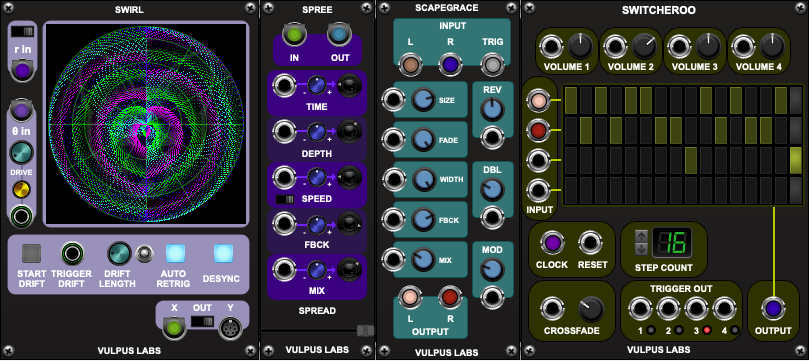Screen dimensions: 809x361
Task: Toggle the AUTO RETRIG lit button
Action: (175, 253)
